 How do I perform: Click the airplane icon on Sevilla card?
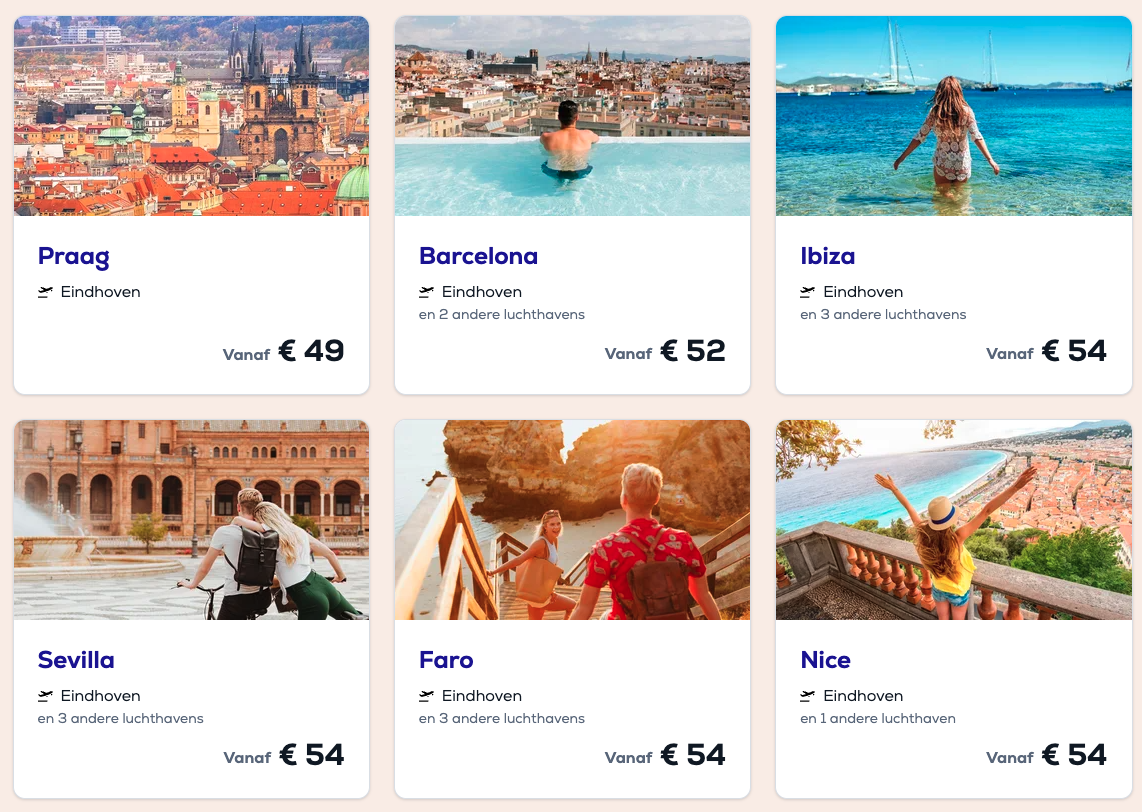click(x=45, y=696)
